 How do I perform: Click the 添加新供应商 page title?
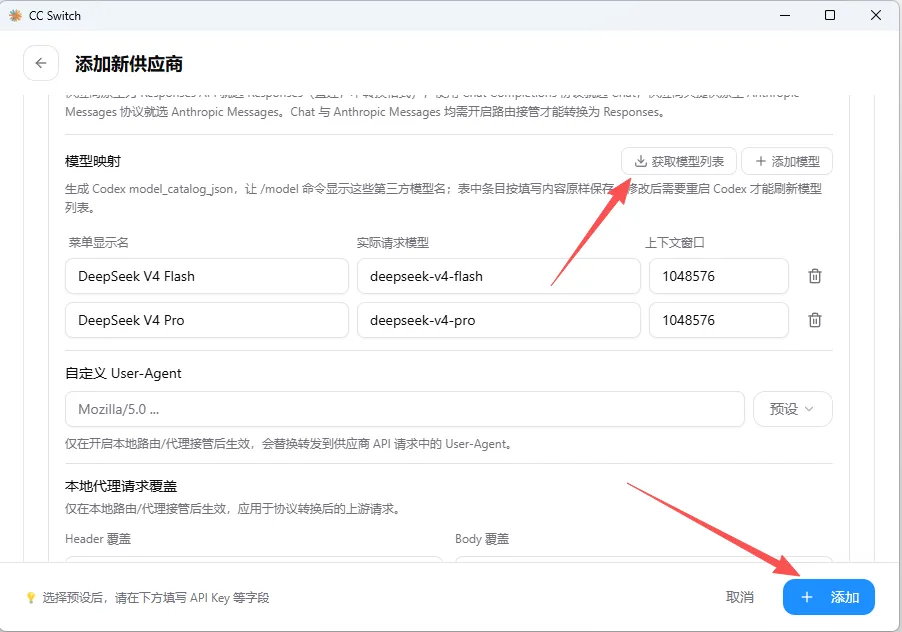point(129,64)
